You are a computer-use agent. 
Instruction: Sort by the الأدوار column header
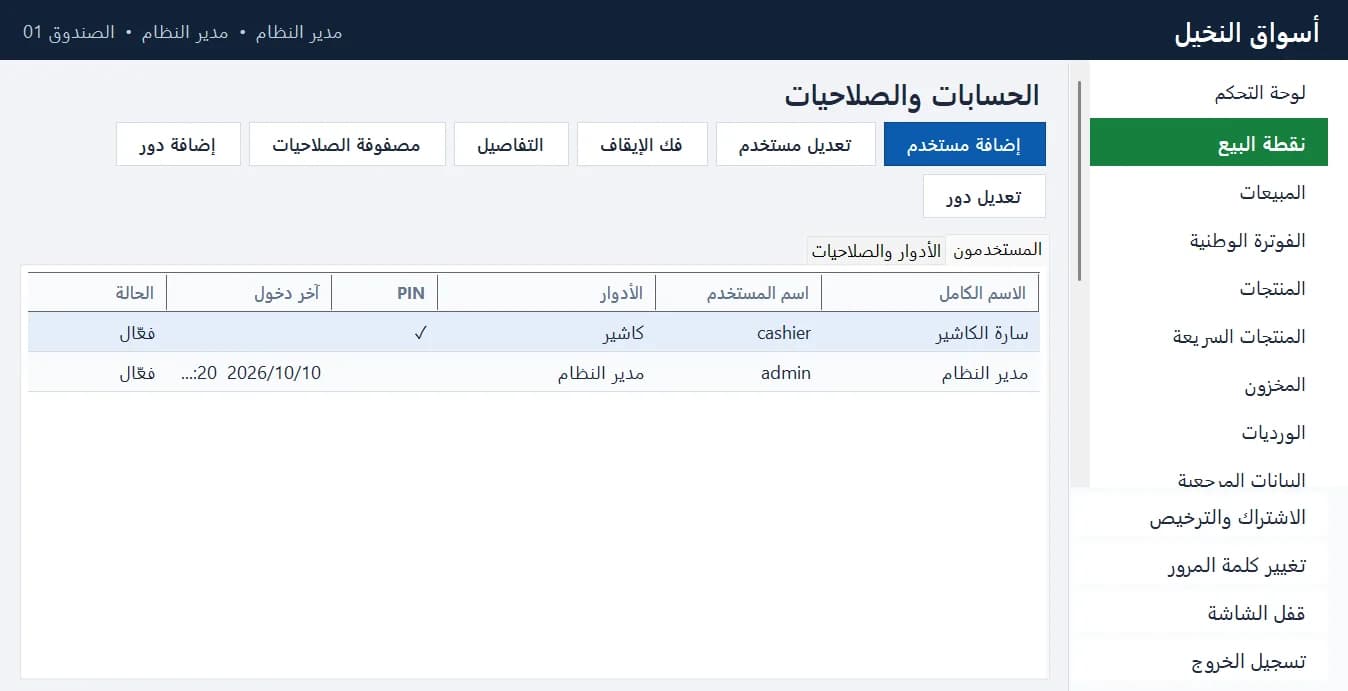point(546,293)
